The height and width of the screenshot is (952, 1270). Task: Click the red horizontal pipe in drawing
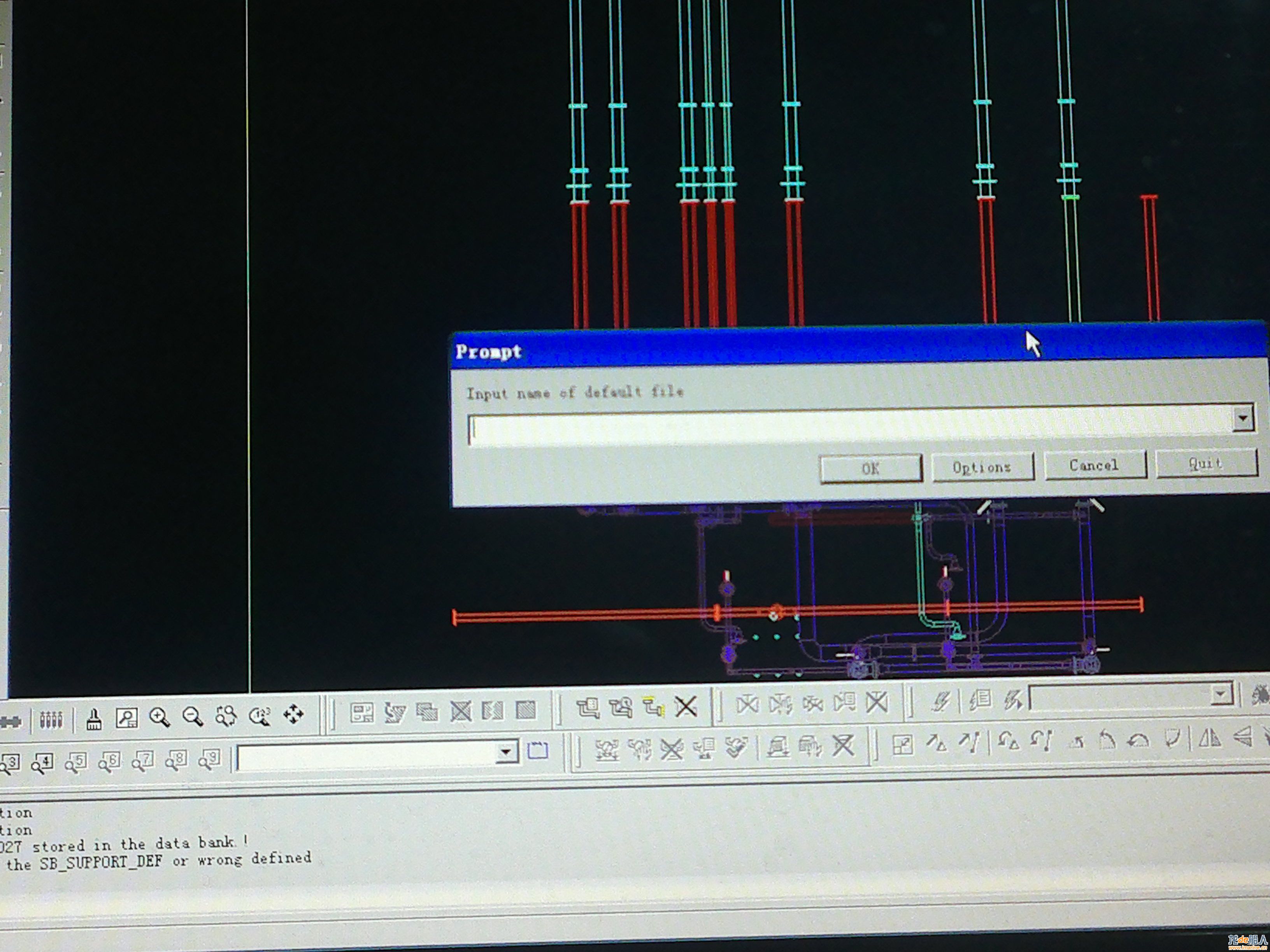pyautogui.click(x=798, y=611)
